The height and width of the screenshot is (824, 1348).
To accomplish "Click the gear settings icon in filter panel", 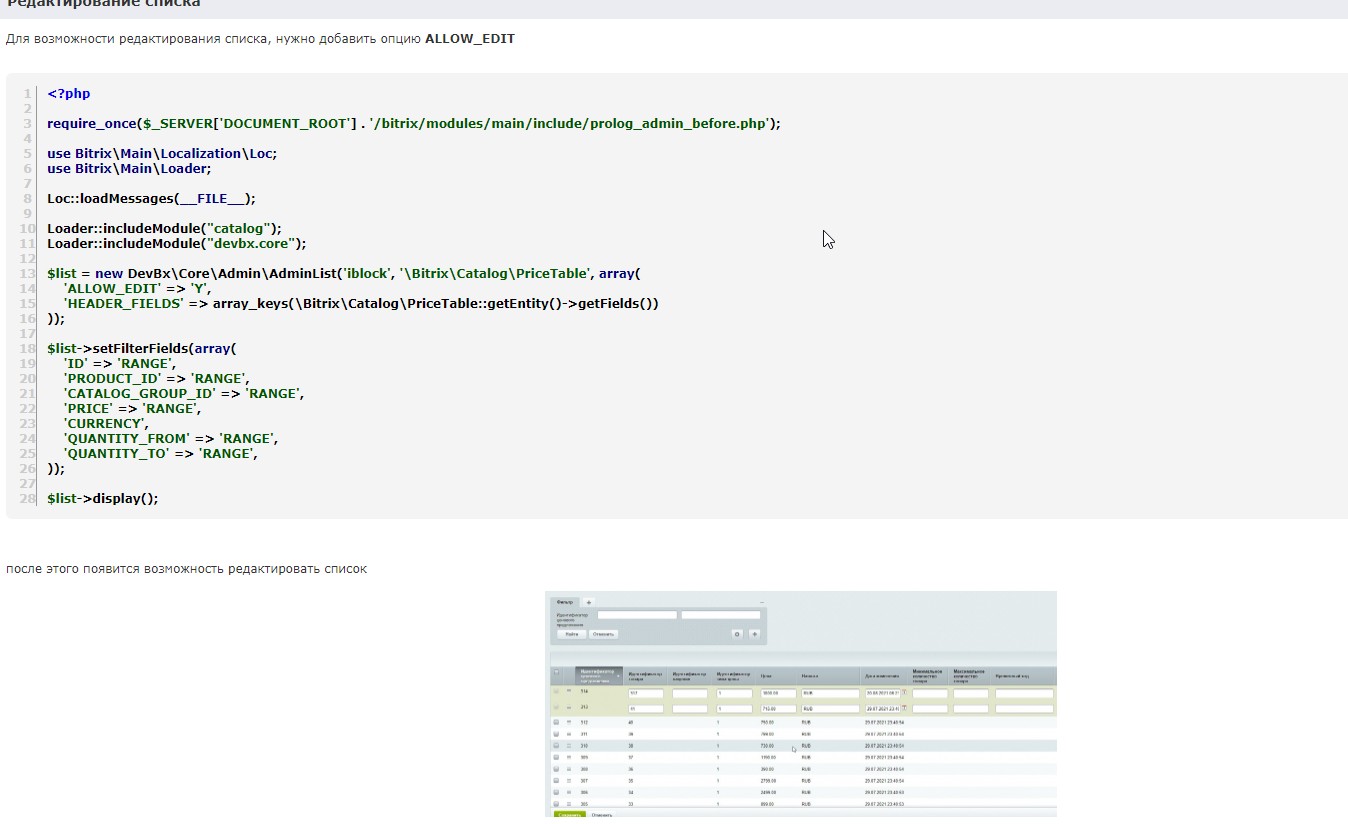I will (x=737, y=634).
